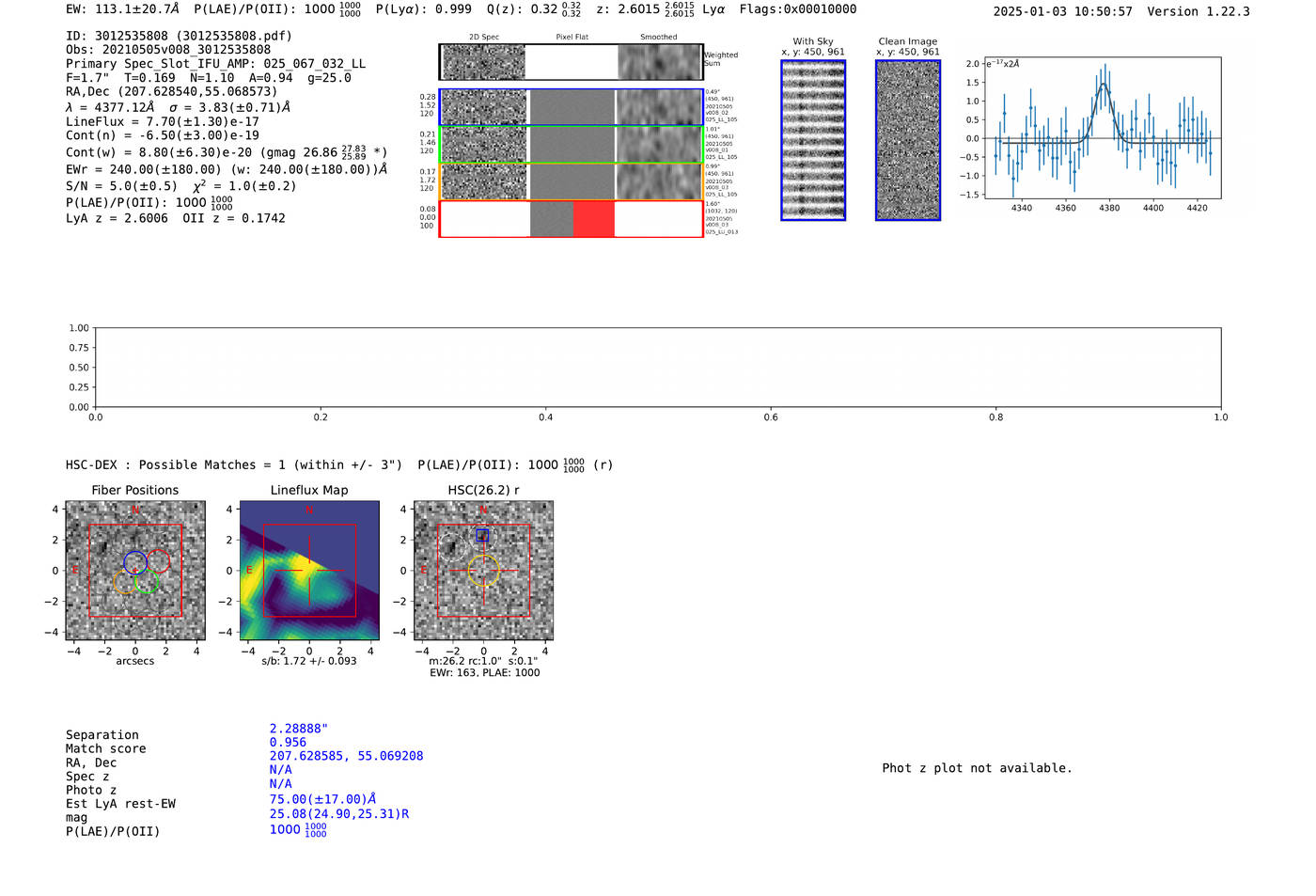Open the Clean Image cutout
The image size is (1316, 896).
coord(908,140)
